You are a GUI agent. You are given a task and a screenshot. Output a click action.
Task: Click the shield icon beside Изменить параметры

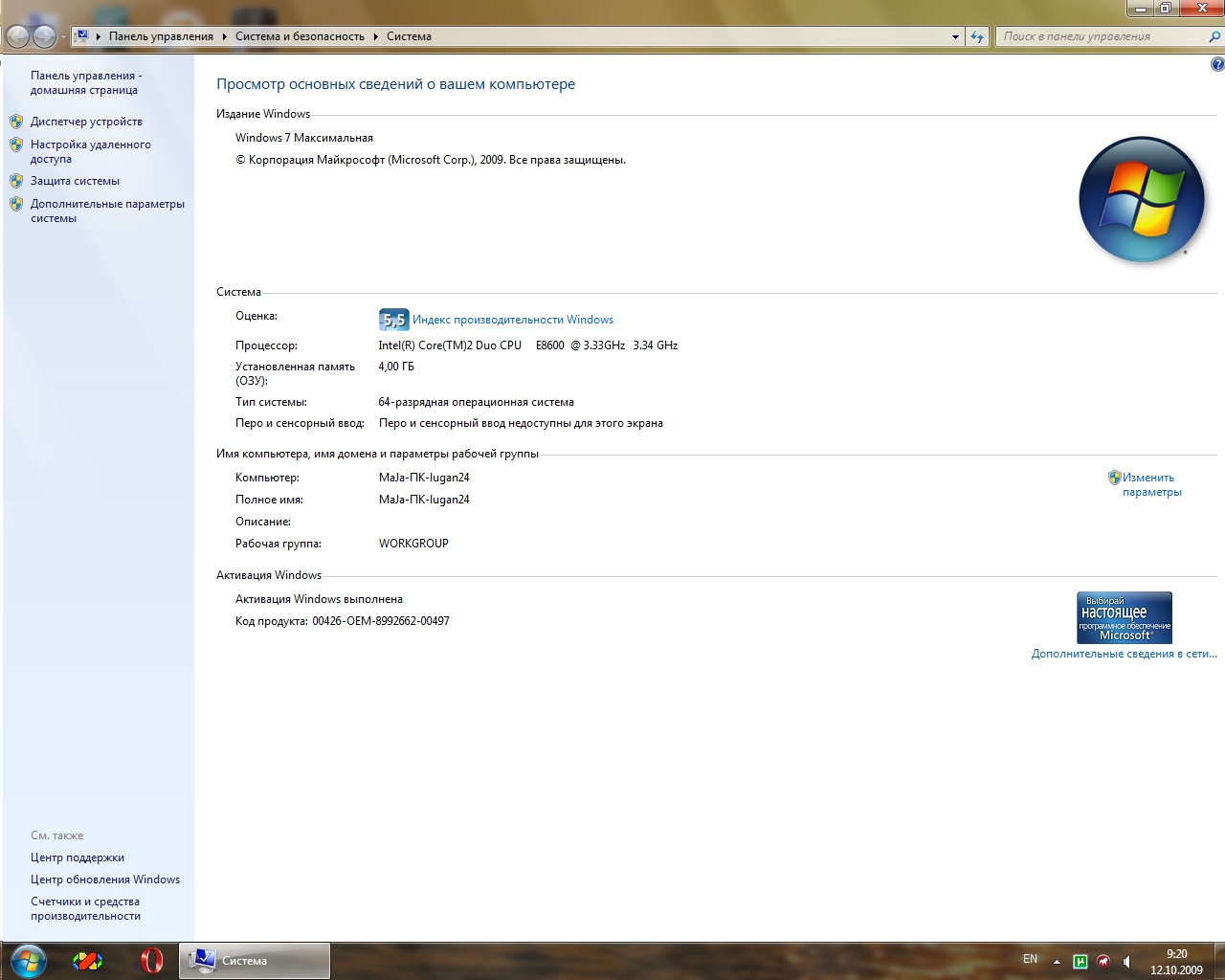coord(1114,478)
